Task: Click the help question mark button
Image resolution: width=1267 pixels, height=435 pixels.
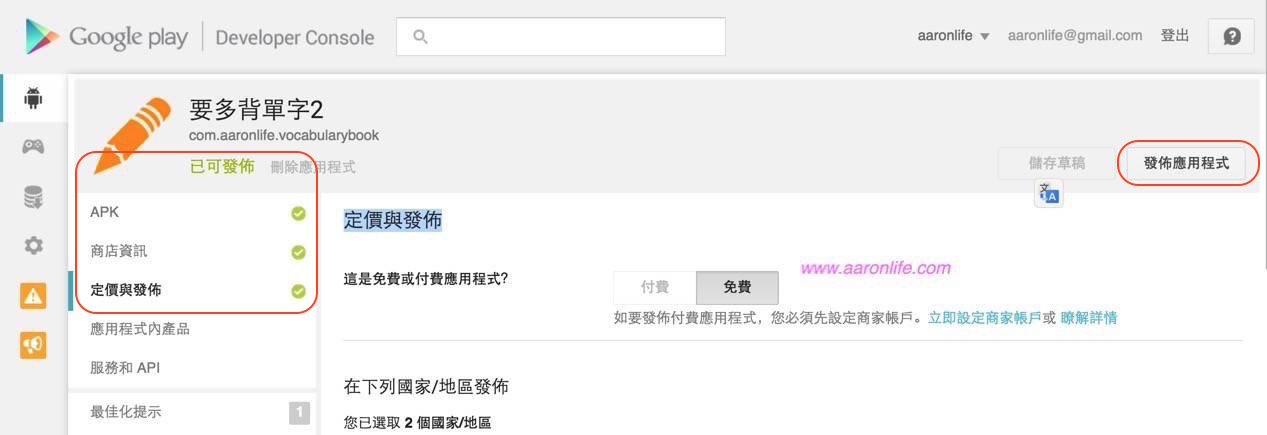Action: pos(1232,36)
